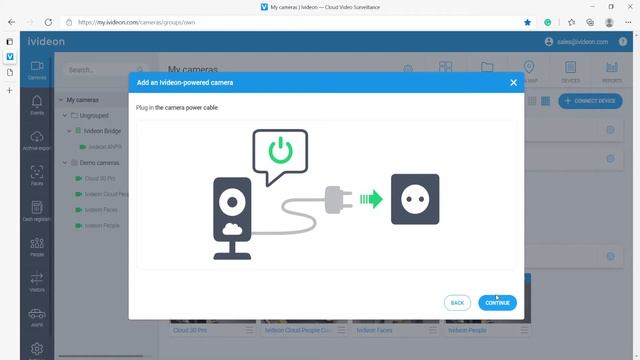This screenshot has width=640, height=360.
Task: Click the second camera row gear icon
Action: click(610, 158)
